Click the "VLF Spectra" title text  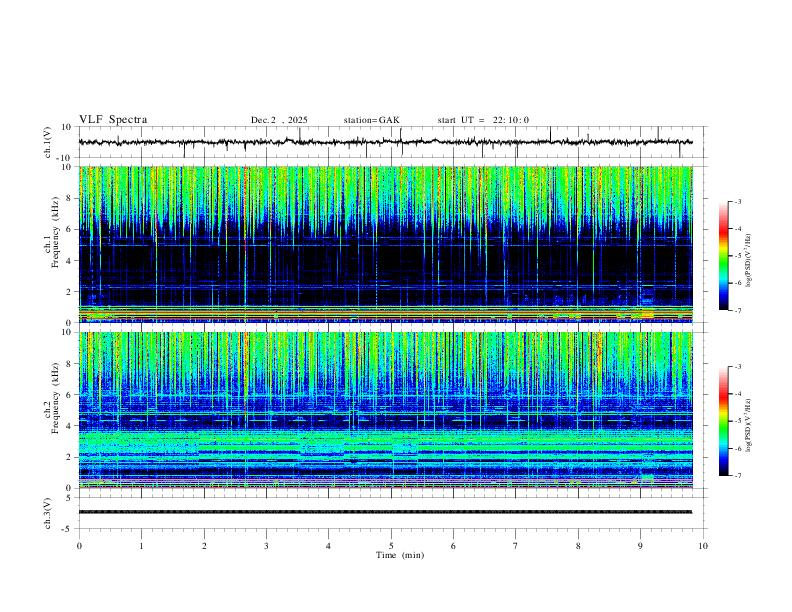coord(113,120)
